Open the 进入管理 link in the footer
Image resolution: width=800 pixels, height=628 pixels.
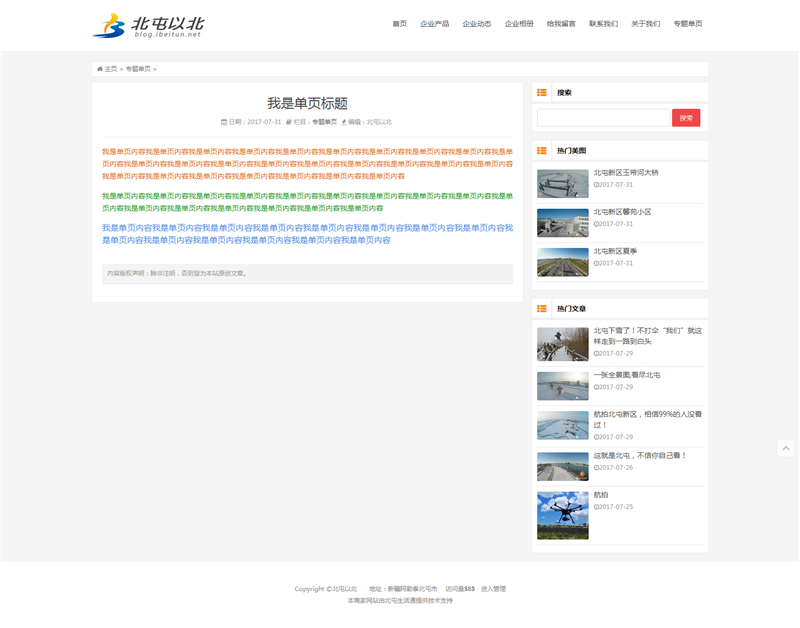[x=493, y=589]
